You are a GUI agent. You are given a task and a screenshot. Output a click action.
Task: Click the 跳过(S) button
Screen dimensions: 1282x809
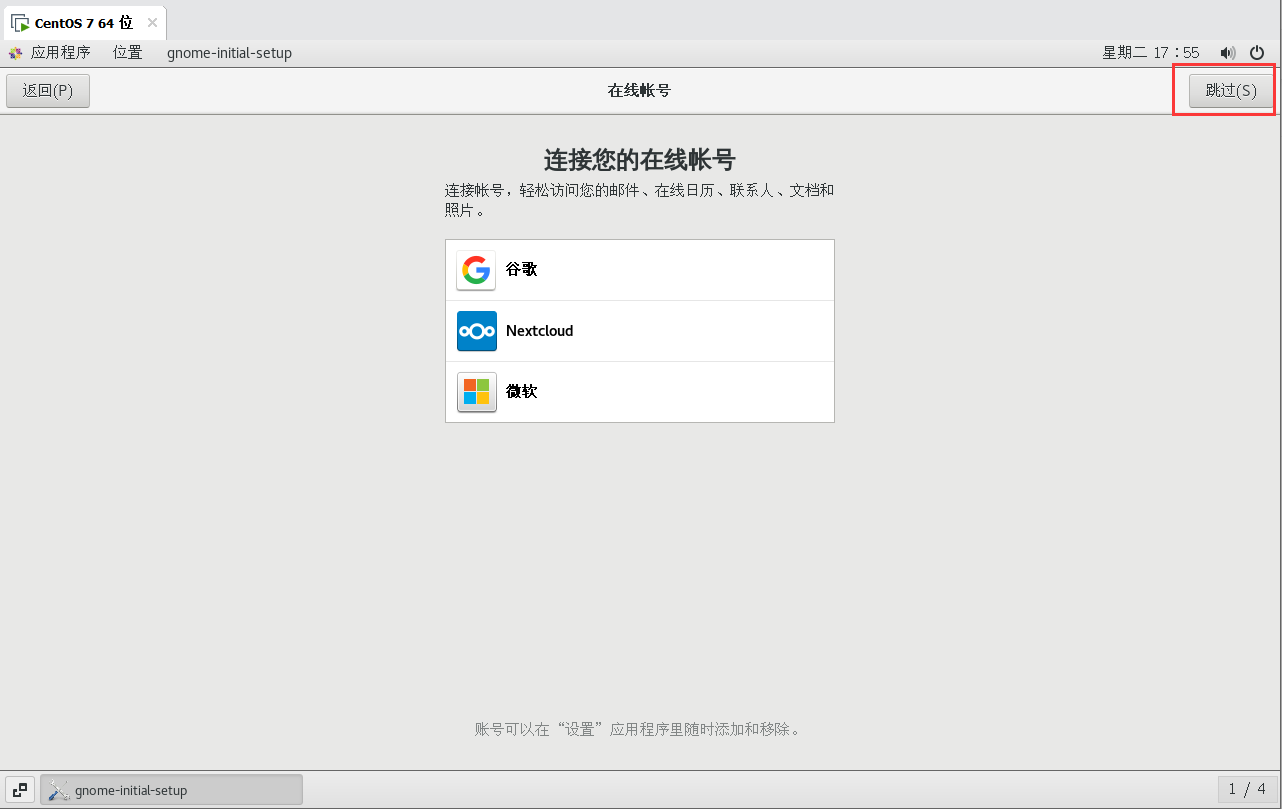(1231, 90)
